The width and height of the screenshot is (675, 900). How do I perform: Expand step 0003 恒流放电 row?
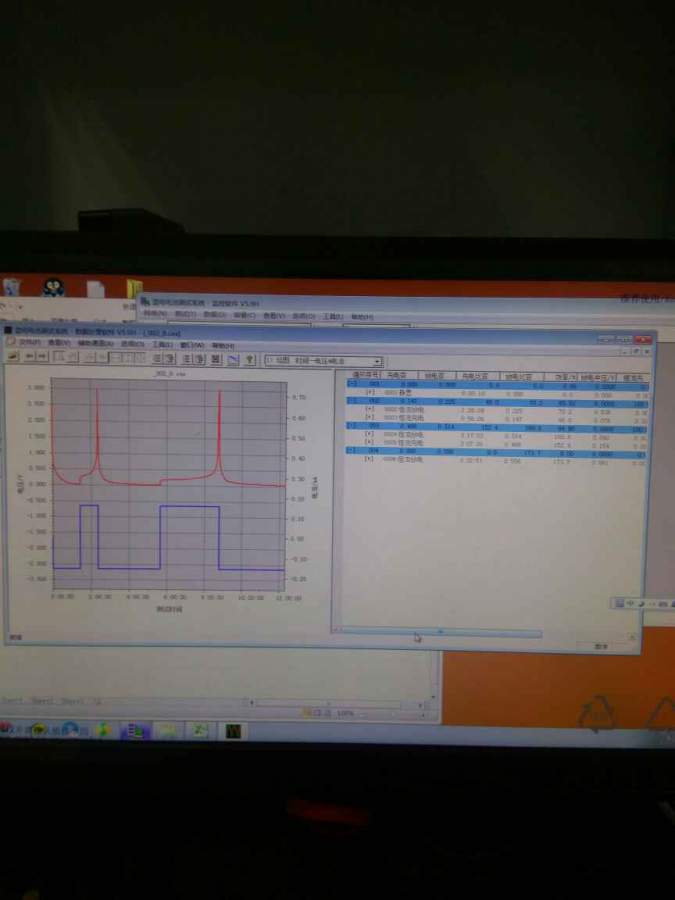(370, 417)
